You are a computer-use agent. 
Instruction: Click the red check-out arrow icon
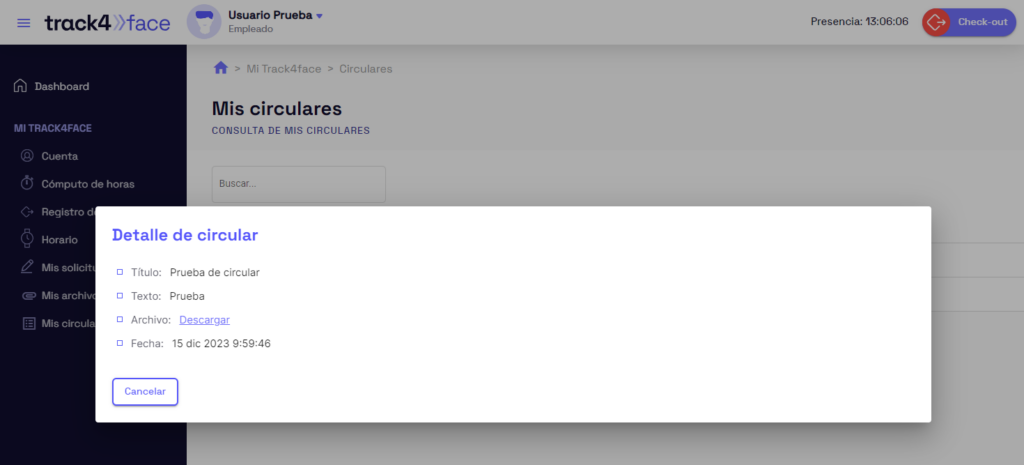[x=936, y=22]
